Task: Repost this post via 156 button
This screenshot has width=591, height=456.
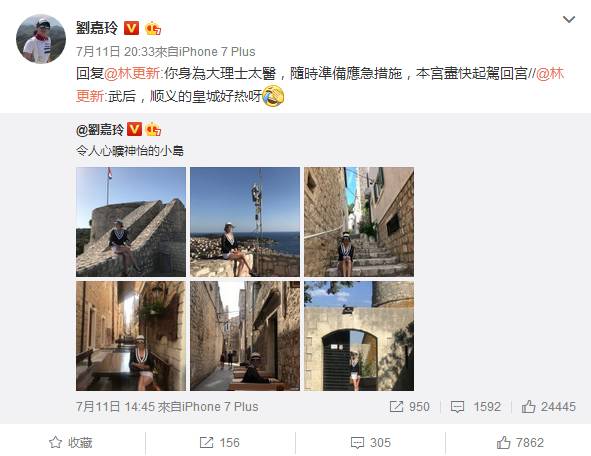Action: [x=219, y=442]
